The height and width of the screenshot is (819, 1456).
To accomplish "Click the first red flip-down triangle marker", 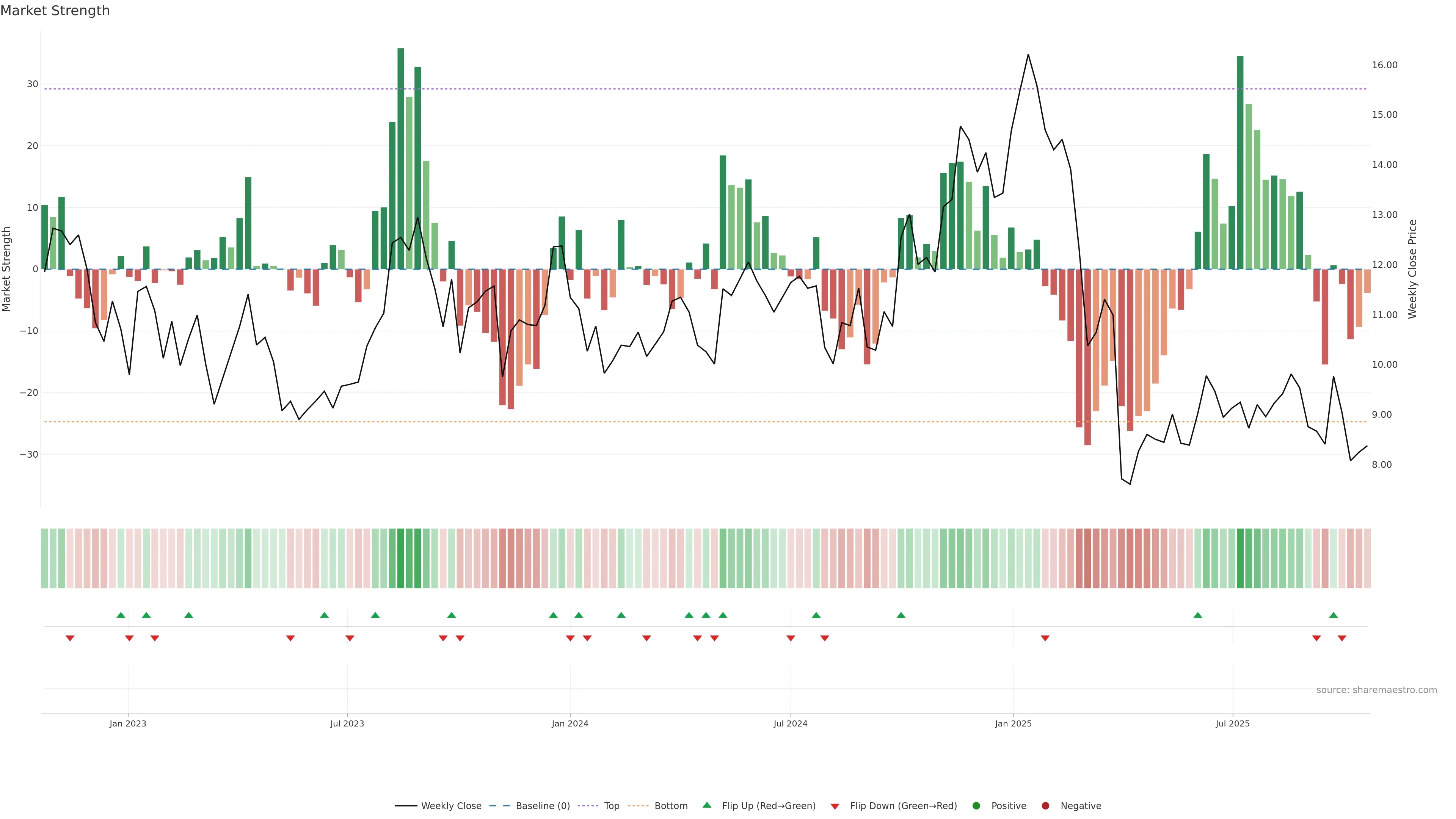I will [70, 638].
